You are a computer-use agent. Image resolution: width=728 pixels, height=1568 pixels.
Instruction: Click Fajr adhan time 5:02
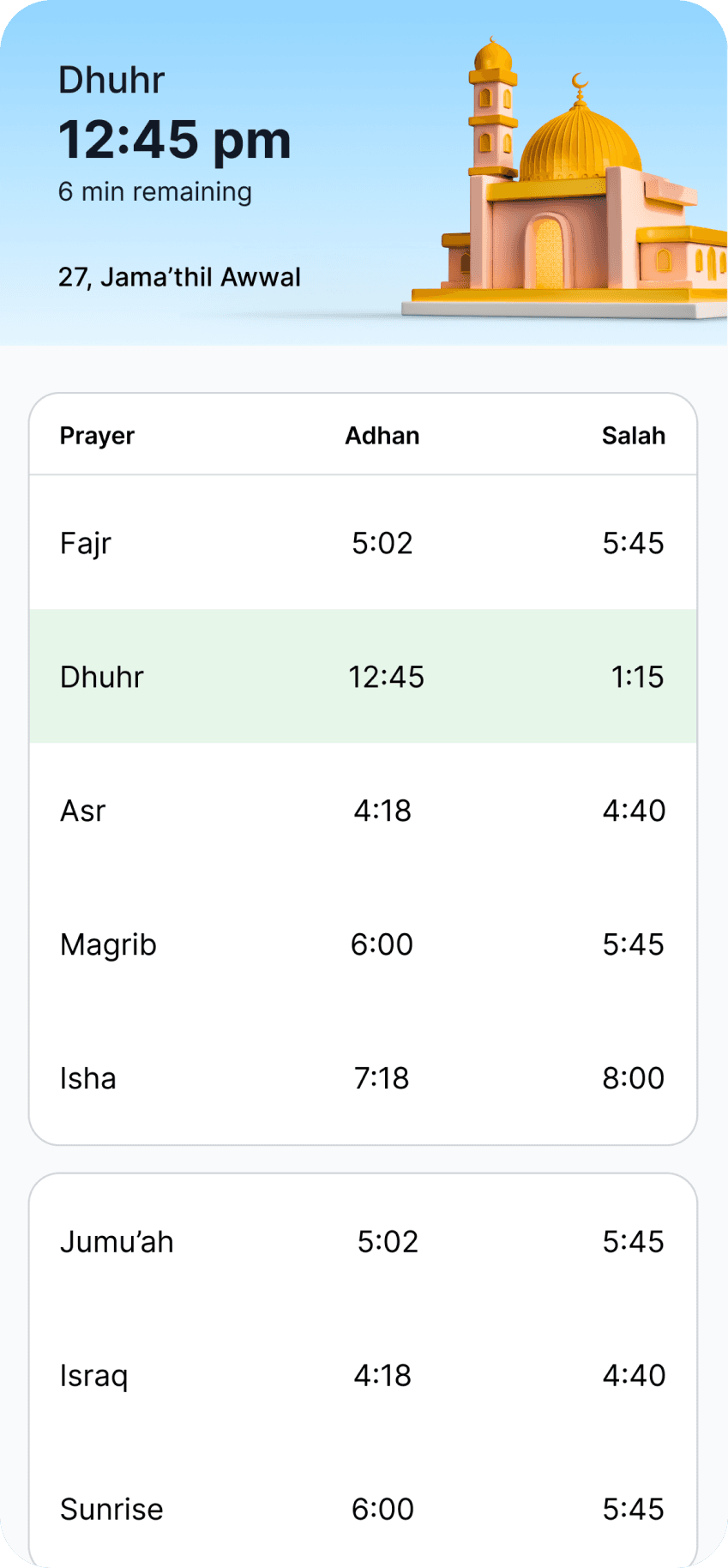[382, 543]
